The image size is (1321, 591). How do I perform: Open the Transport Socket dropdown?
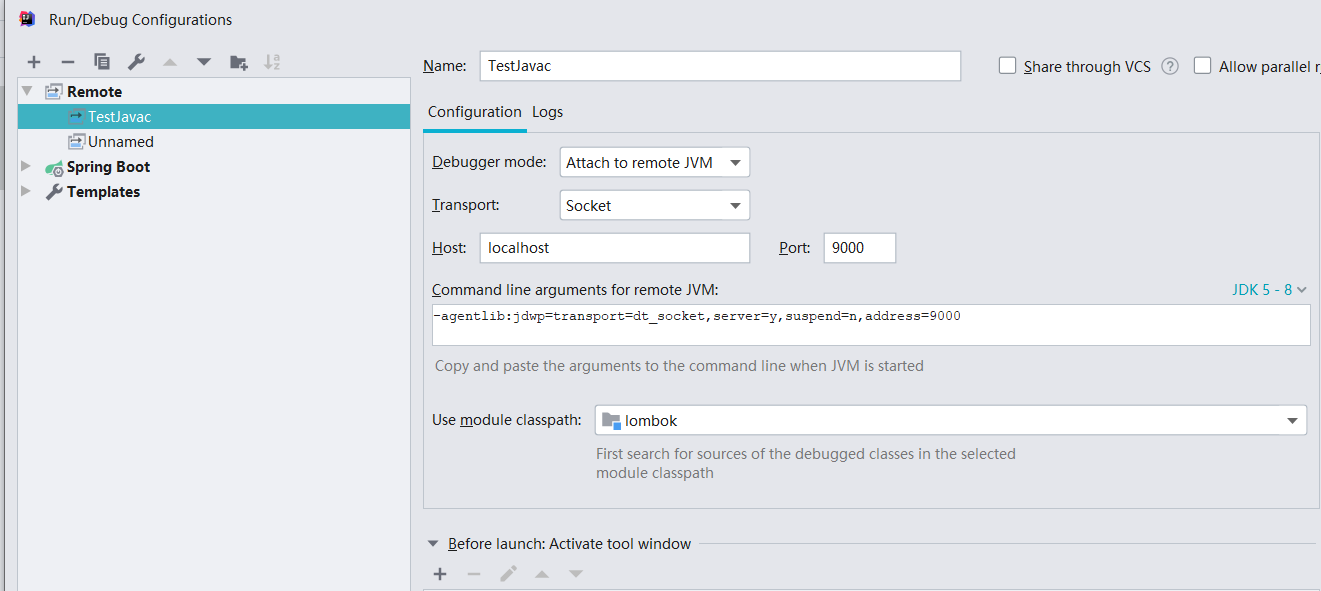point(654,206)
